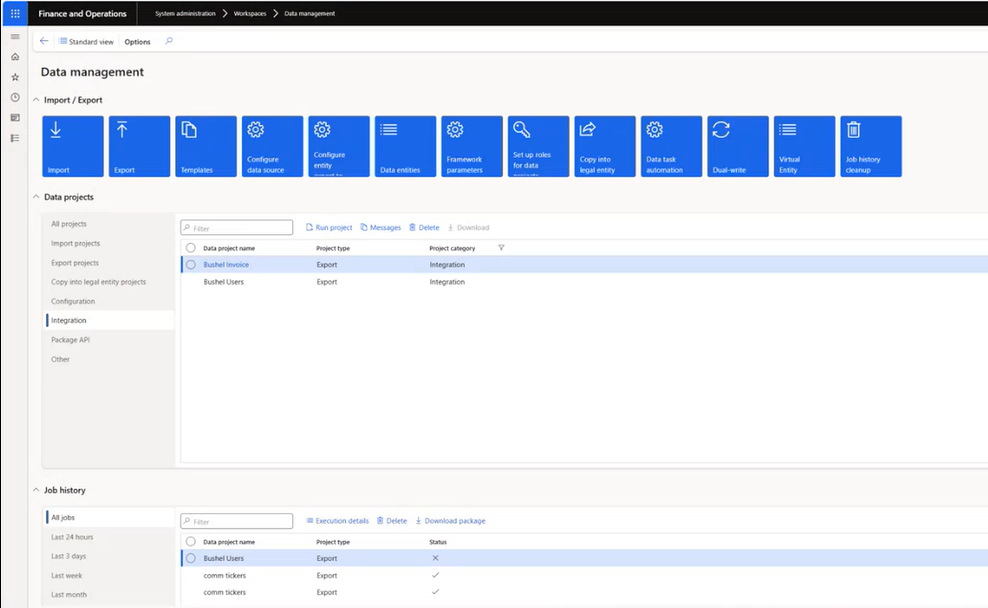Toggle select-all circle in Data projects grid
988x608 pixels.
pos(191,248)
